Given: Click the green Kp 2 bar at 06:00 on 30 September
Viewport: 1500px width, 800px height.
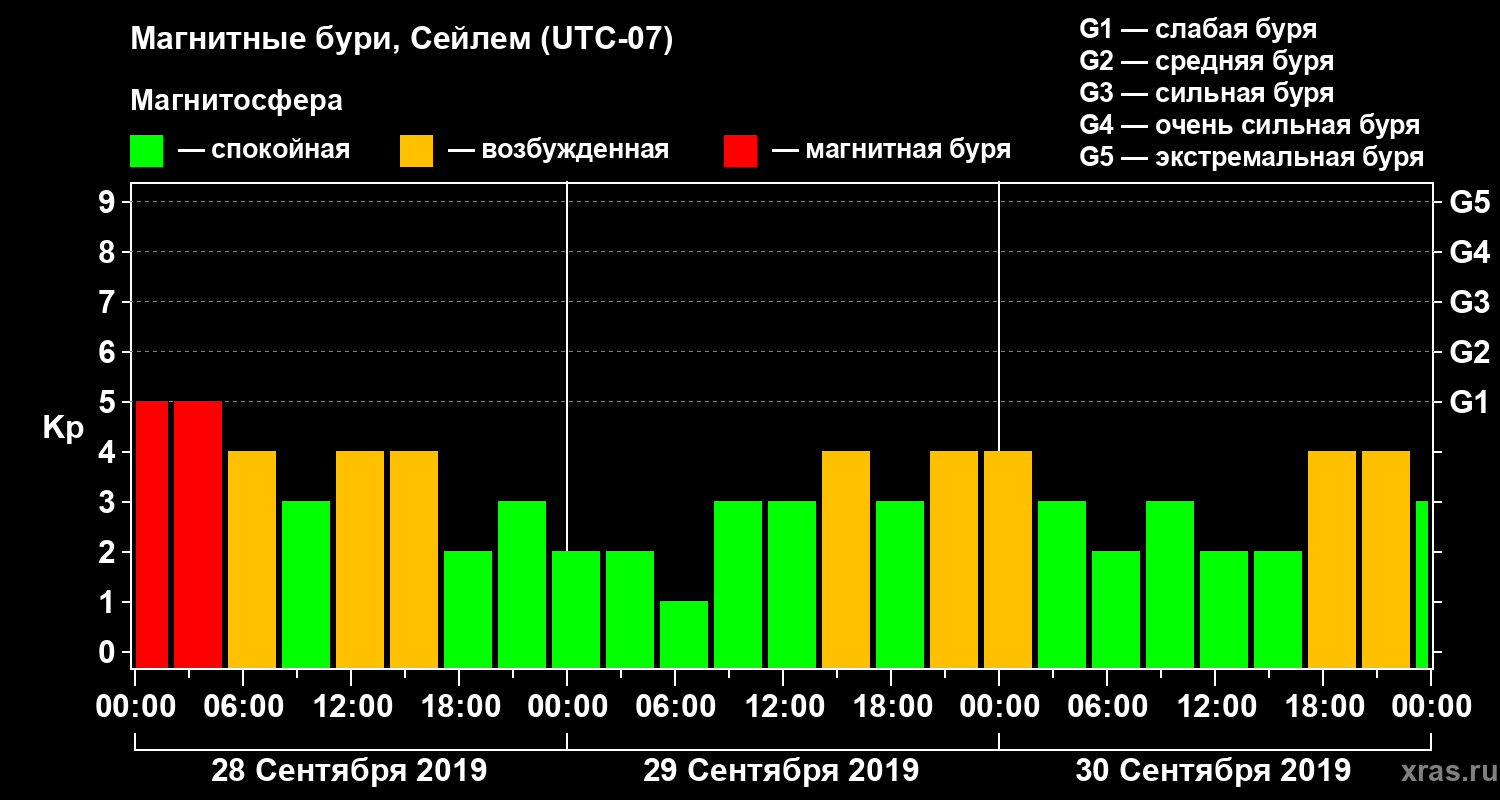Looking at the screenshot, I should [1116, 609].
